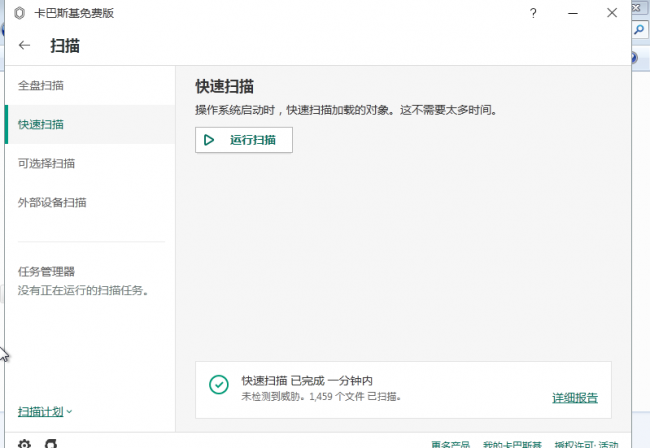The image size is (650, 448).
Task: Click the 未检测到威胁。1,459 个文件 已扫描 text
Action: coord(321,397)
